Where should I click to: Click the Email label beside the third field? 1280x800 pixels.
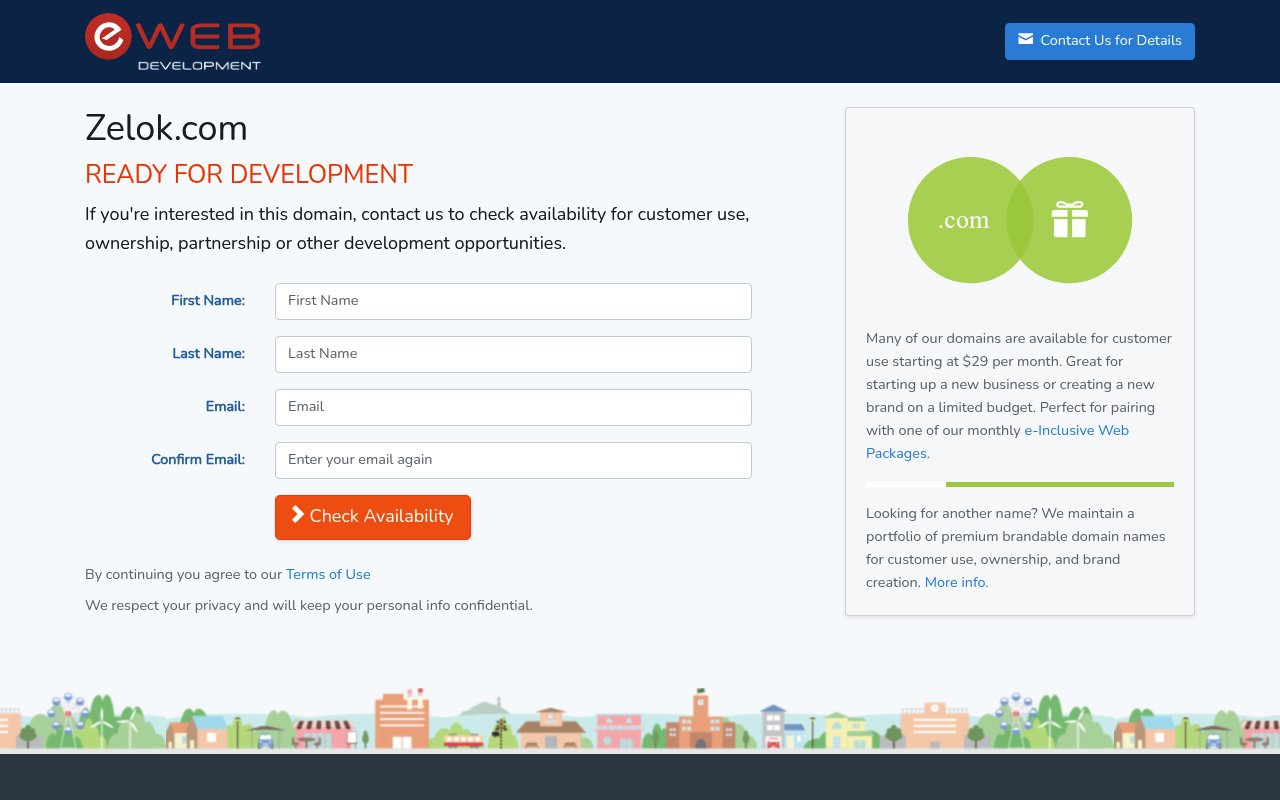point(225,406)
